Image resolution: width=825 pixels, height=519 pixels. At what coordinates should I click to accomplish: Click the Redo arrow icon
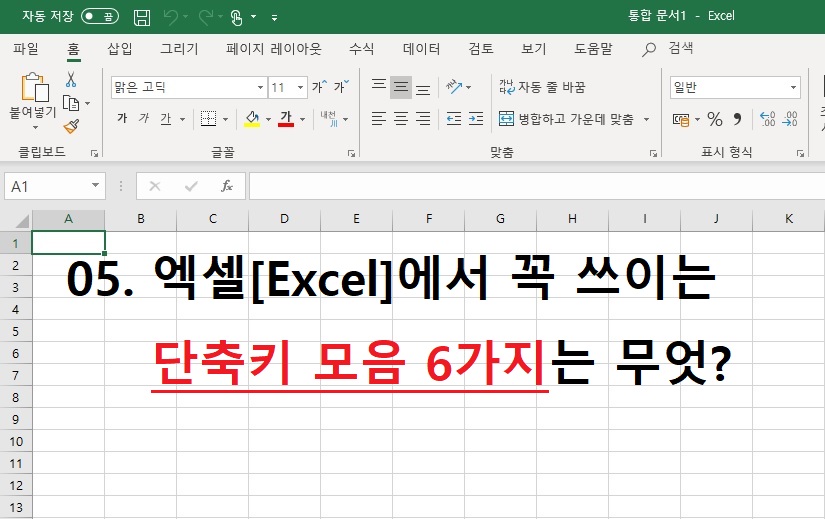click(205, 17)
